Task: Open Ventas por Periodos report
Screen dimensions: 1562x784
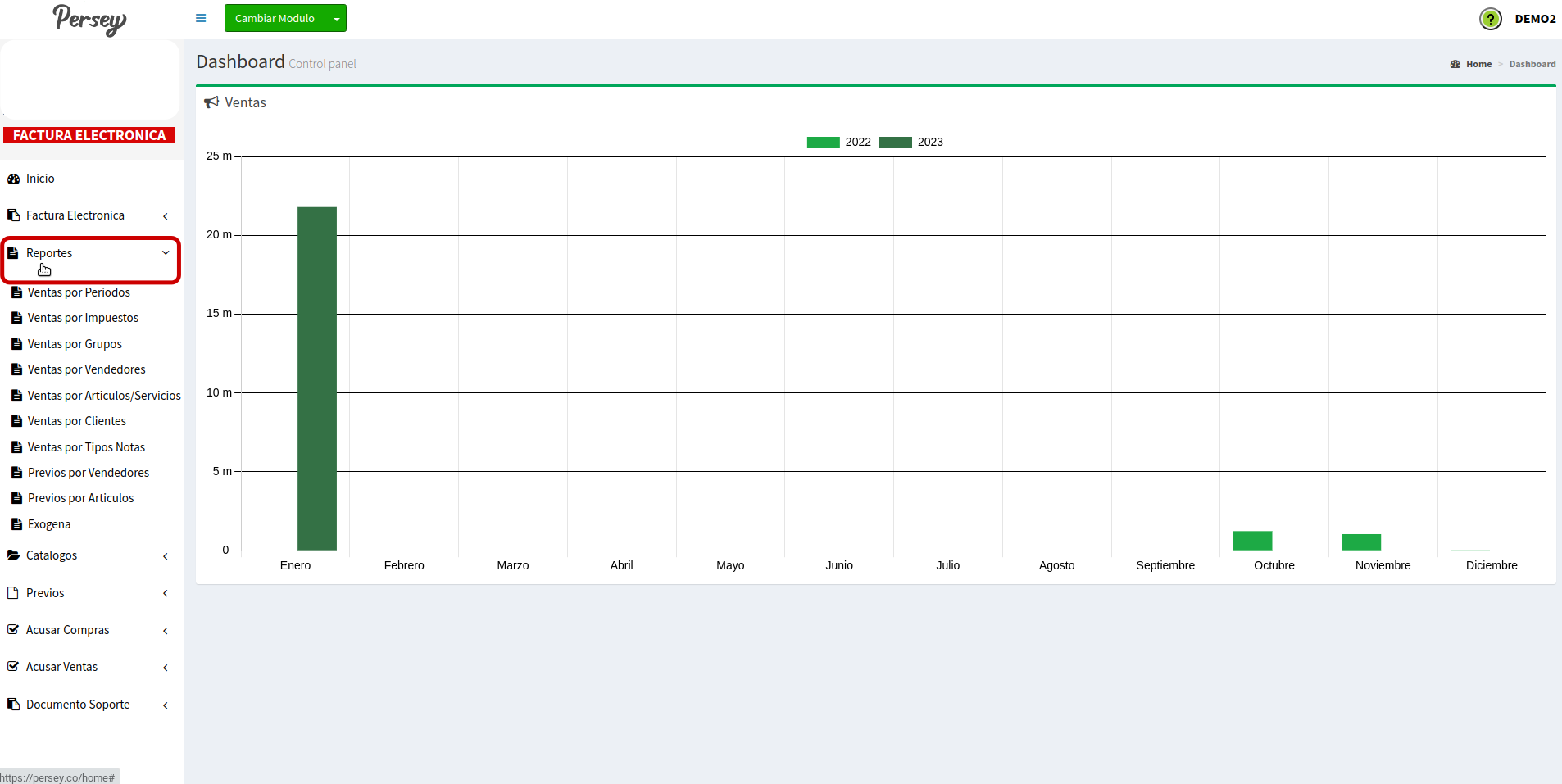Action: tap(79, 292)
